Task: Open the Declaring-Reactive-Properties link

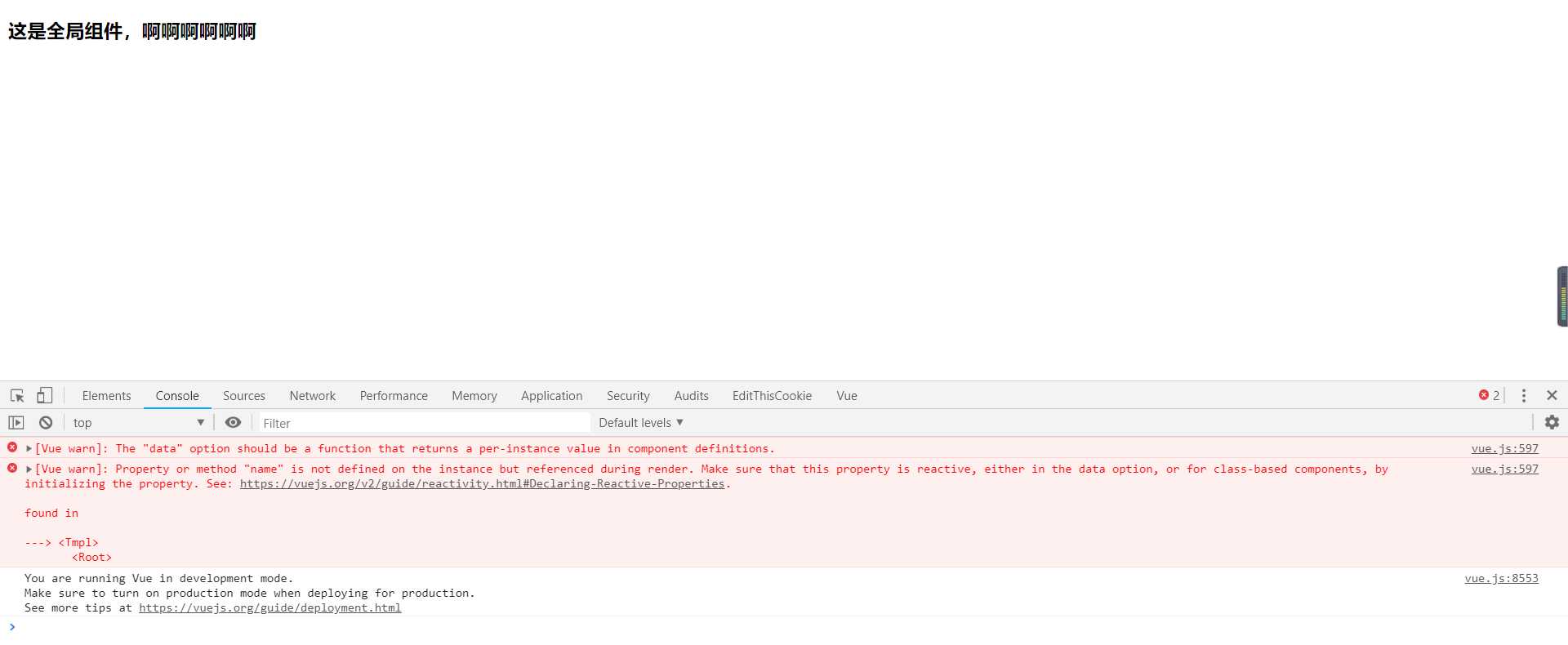Action: (482, 484)
